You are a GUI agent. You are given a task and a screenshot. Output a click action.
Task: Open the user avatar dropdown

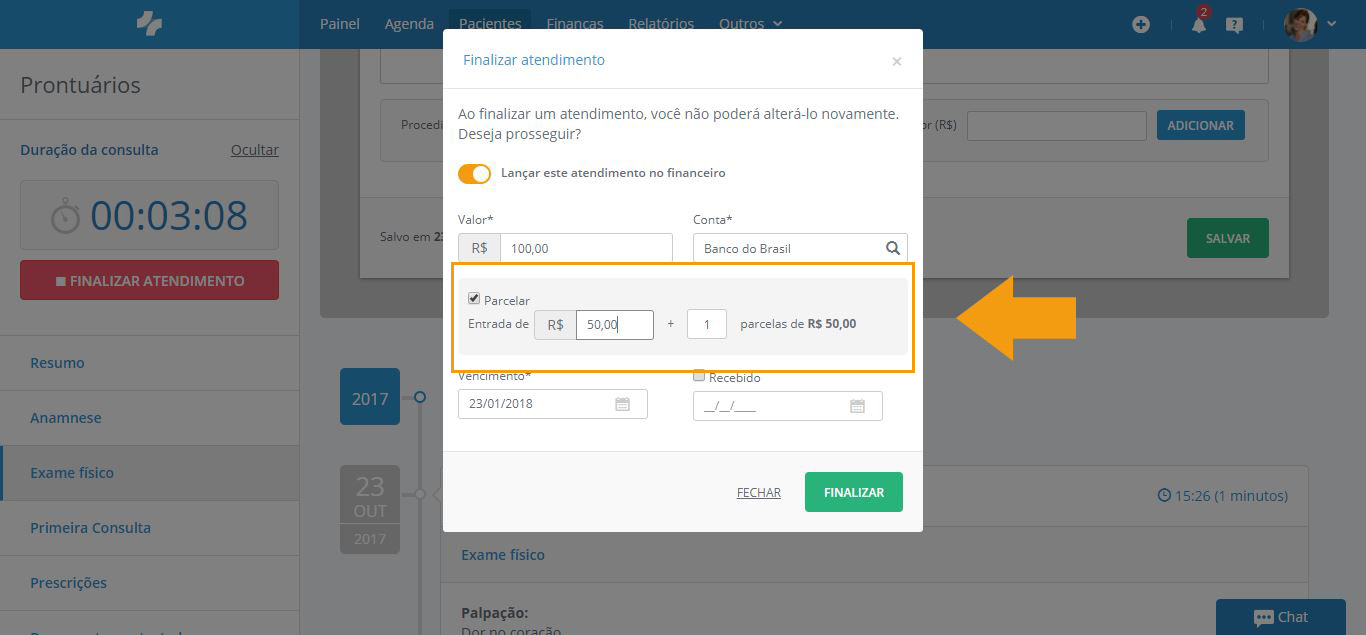click(x=1310, y=24)
